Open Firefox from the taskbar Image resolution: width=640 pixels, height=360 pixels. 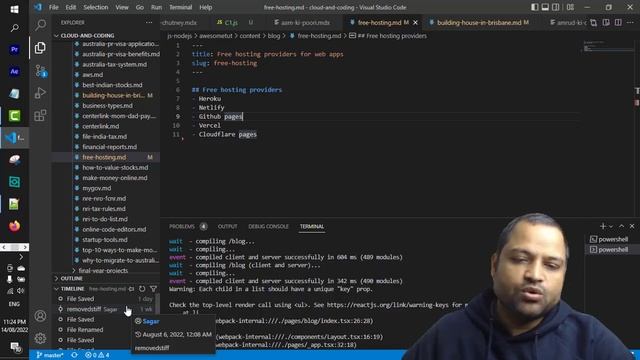click(14, 226)
